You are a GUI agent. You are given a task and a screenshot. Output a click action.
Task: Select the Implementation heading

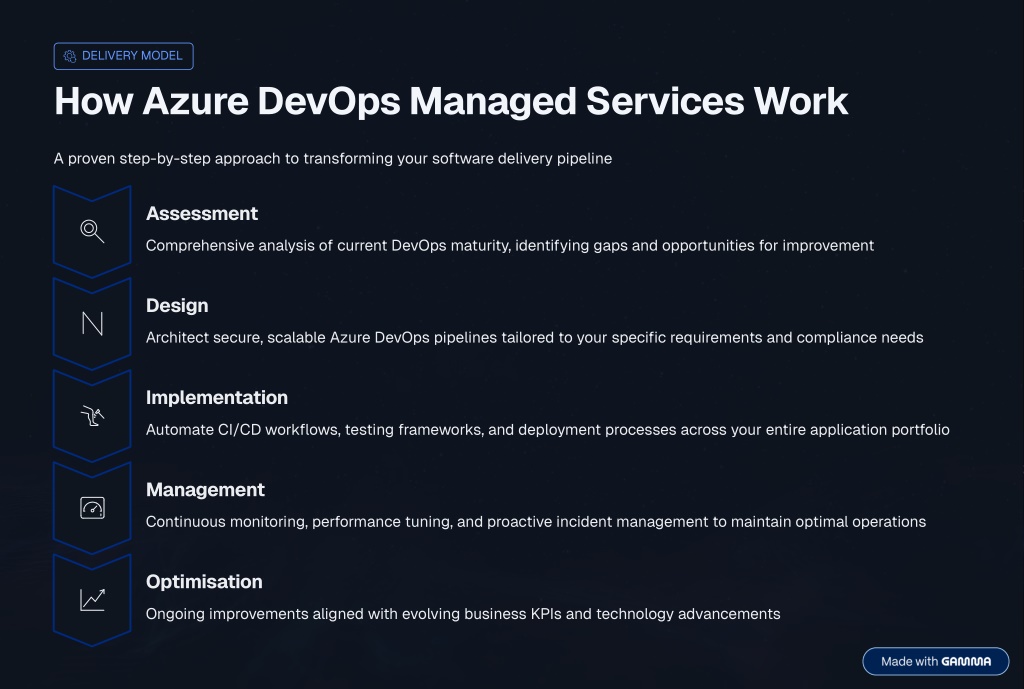click(x=216, y=397)
